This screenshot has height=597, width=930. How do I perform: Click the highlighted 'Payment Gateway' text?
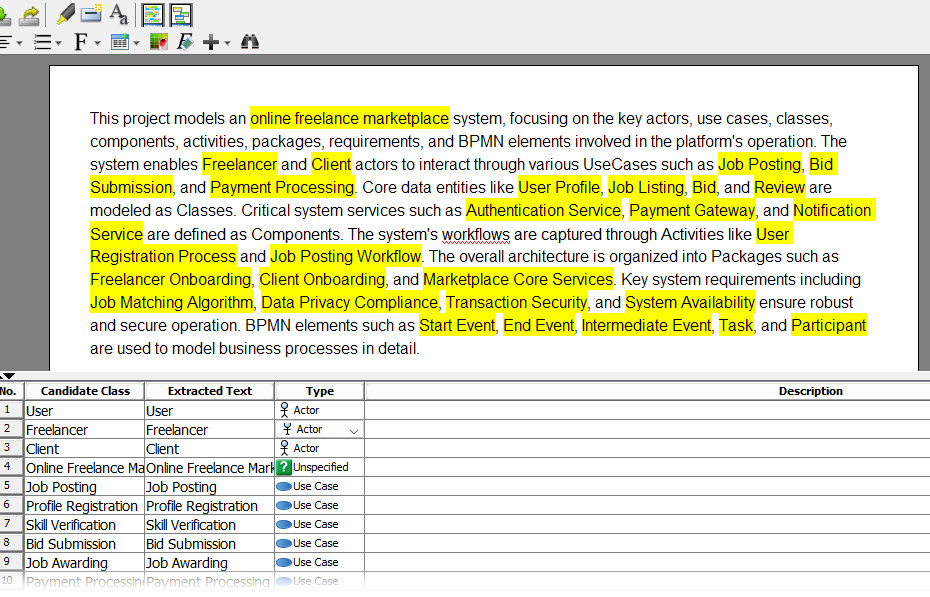(691, 210)
